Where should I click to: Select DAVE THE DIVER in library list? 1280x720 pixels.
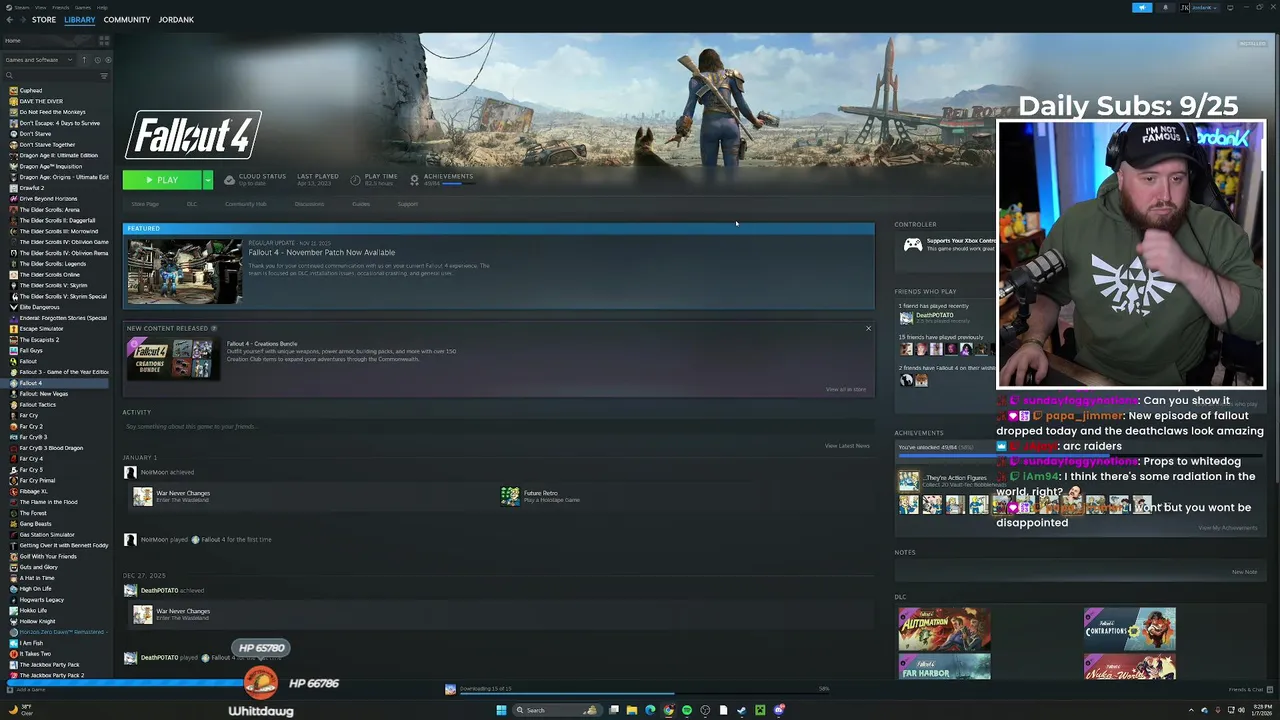[41, 101]
